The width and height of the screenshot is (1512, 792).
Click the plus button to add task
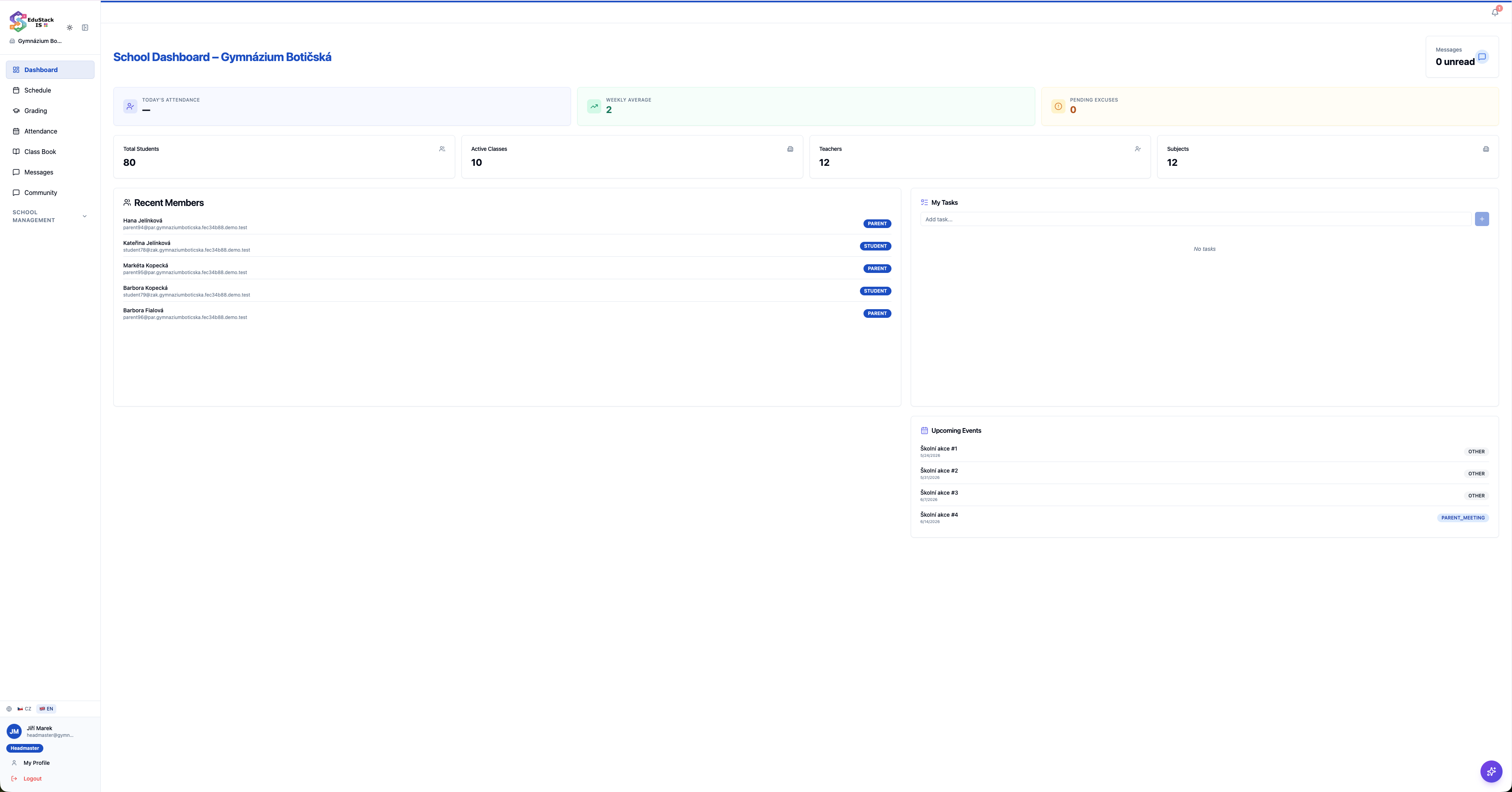(1481, 219)
